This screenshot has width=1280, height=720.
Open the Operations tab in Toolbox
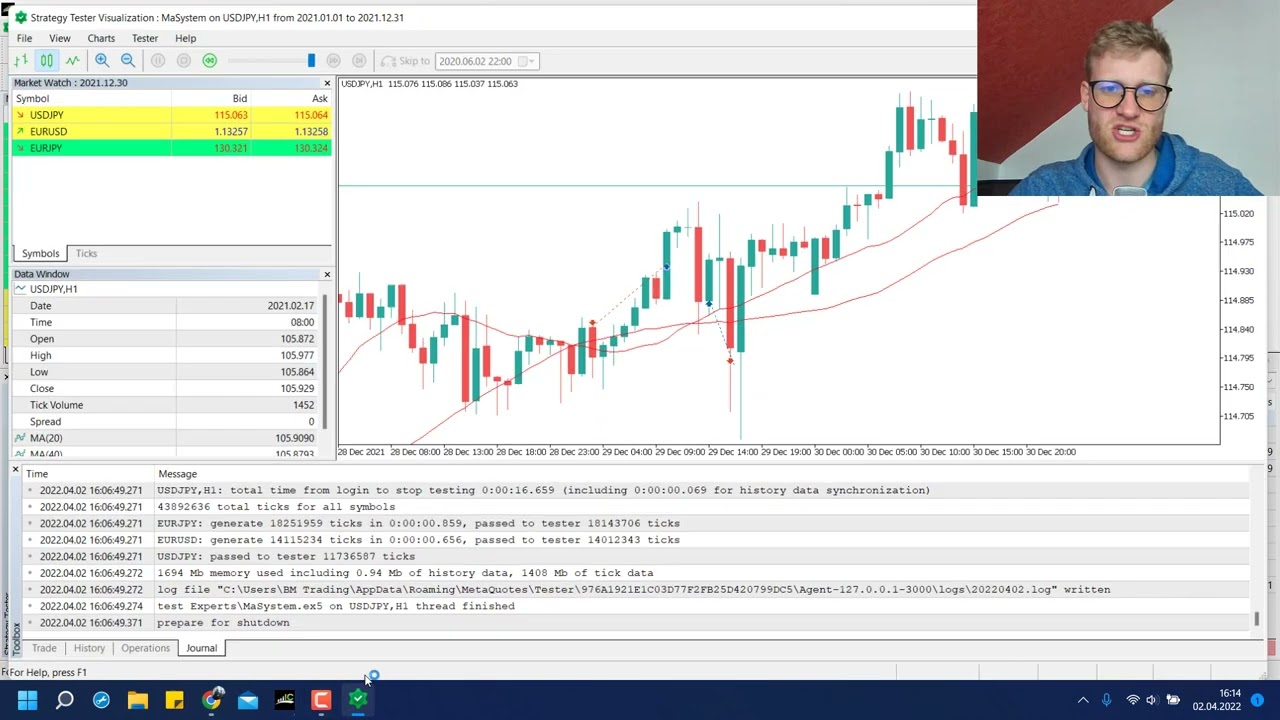145,648
